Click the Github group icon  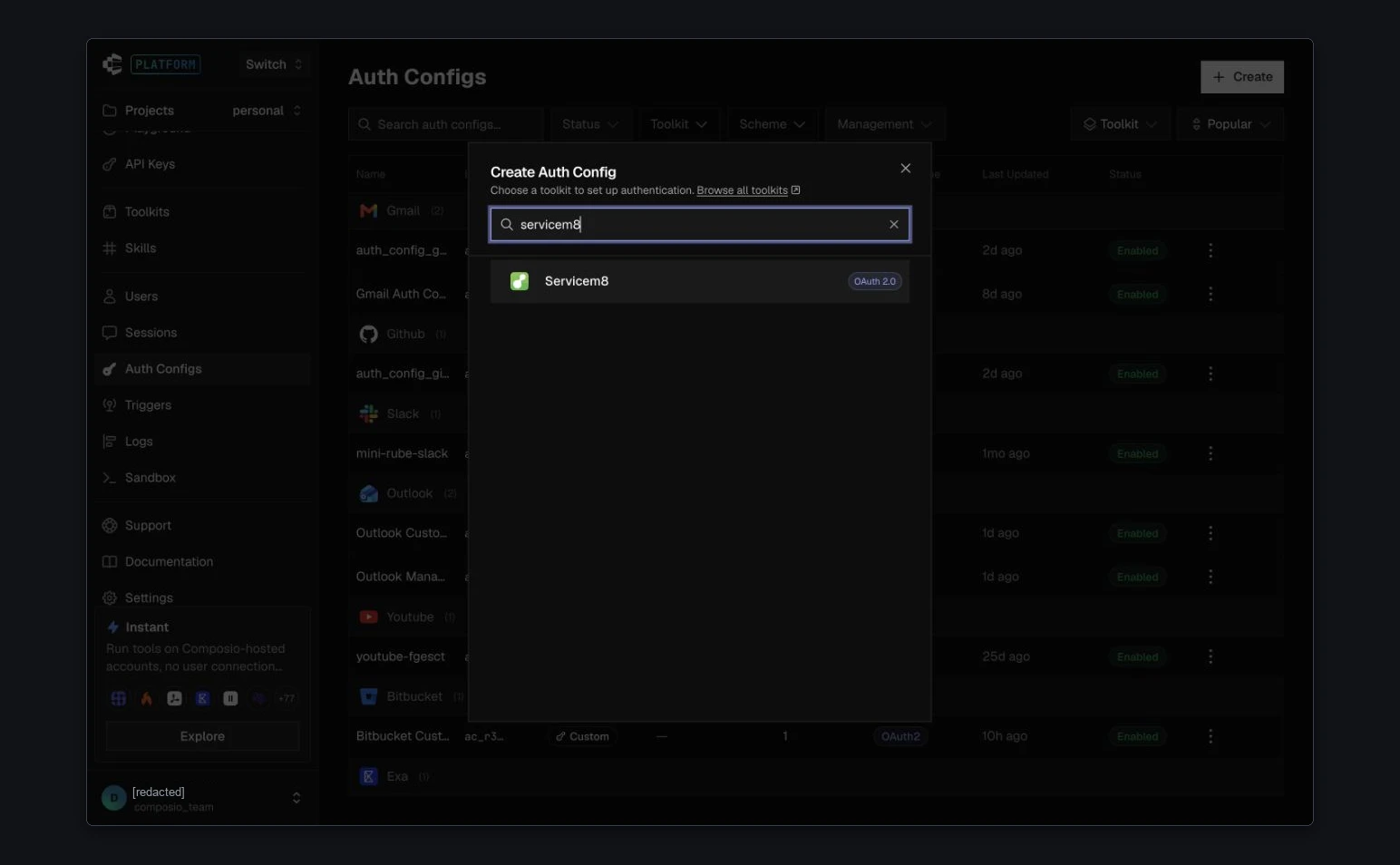[368, 334]
